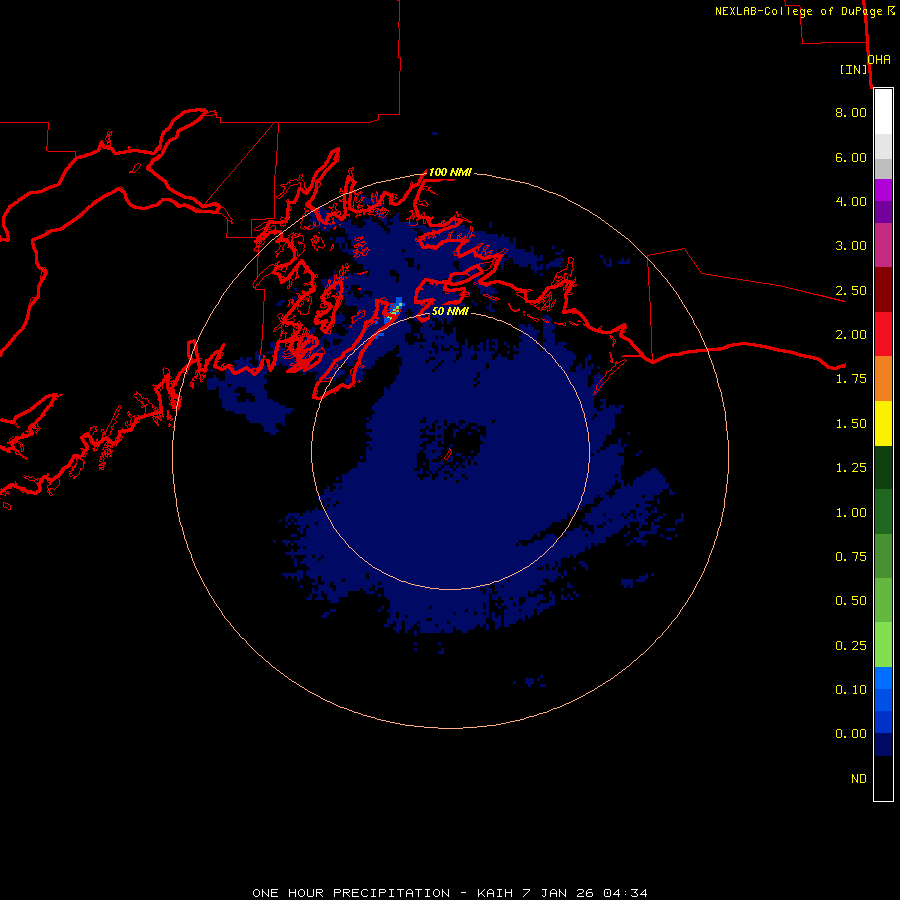Click the 1.75 legend value
The width and height of the screenshot is (900, 900).
click(x=851, y=379)
